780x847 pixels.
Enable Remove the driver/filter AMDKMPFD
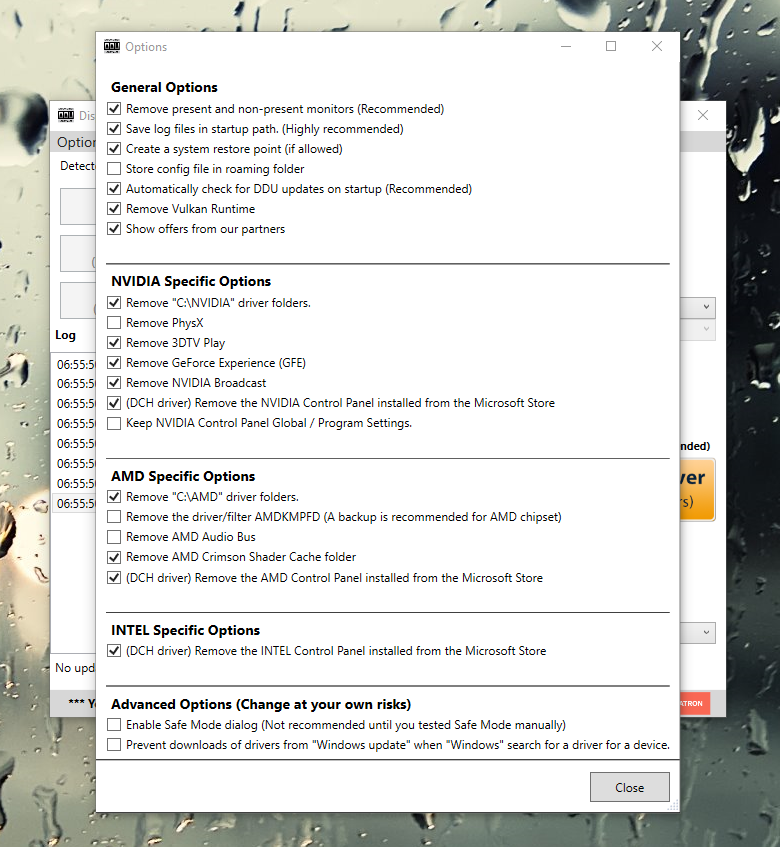[114, 516]
